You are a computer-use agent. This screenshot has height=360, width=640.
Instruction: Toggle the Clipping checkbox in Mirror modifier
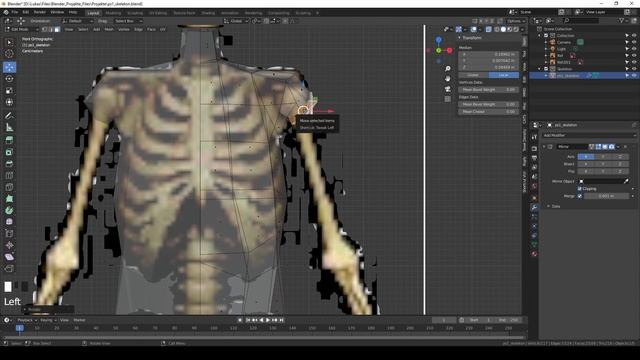pyautogui.click(x=580, y=189)
